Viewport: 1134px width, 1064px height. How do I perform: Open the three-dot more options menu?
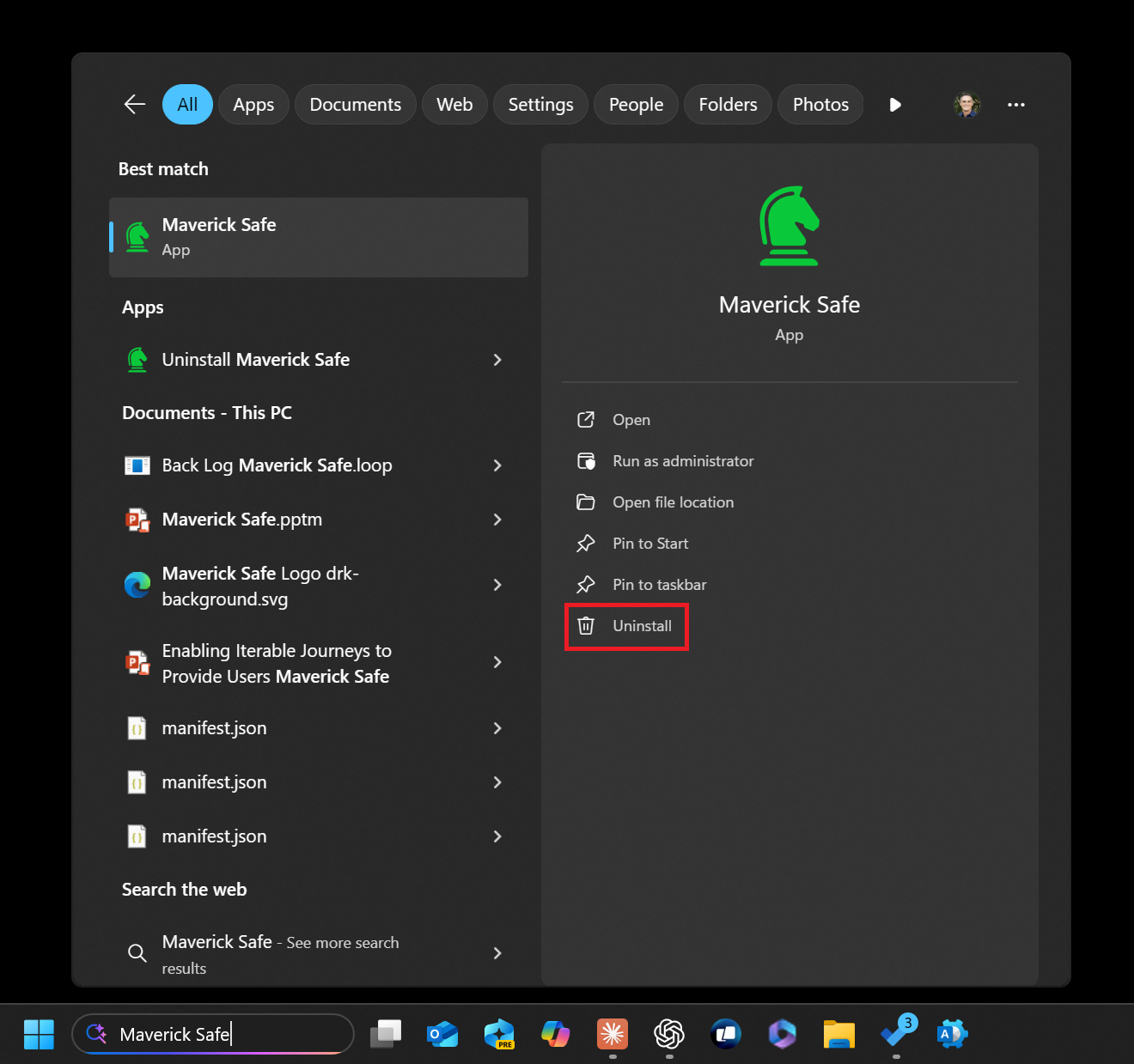pyautogui.click(x=1016, y=105)
